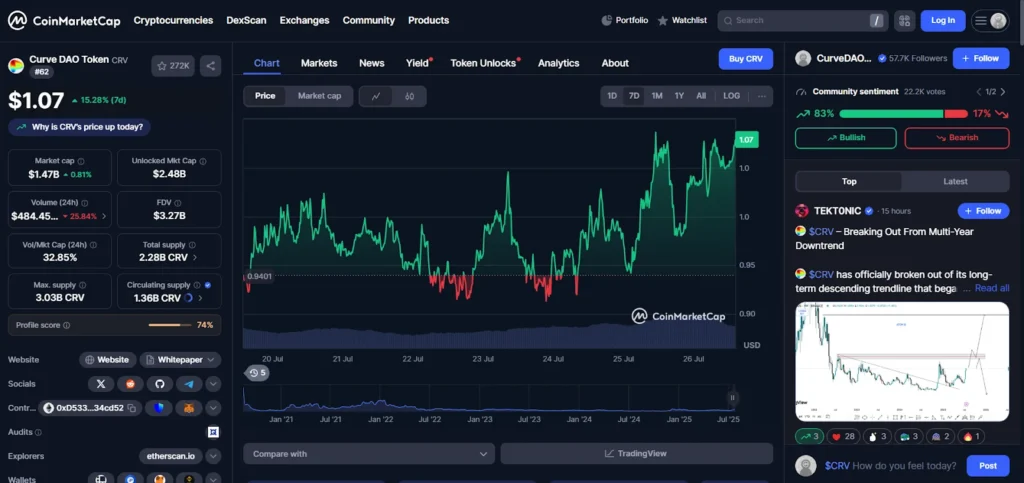Select Market cap chart mode
Viewport: 1024px width, 483px height.
pyautogui.click(x=319, y=96)
